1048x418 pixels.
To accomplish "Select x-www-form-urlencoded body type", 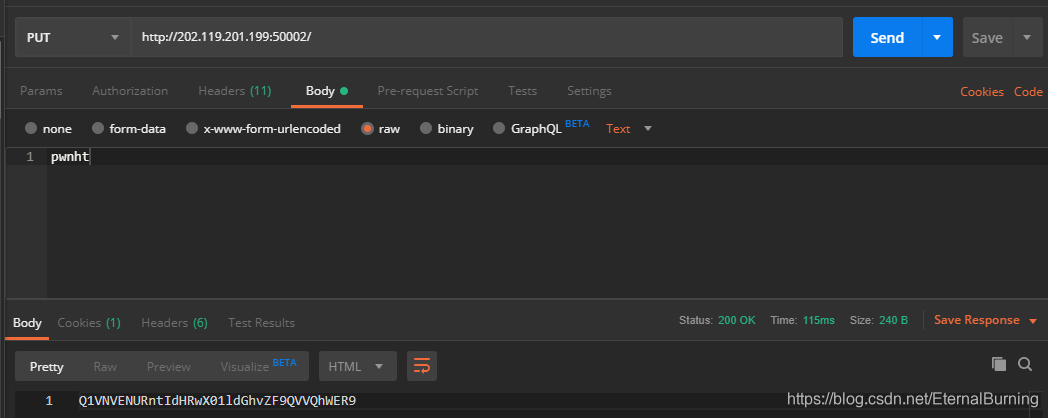I will (x=263, y=128).
